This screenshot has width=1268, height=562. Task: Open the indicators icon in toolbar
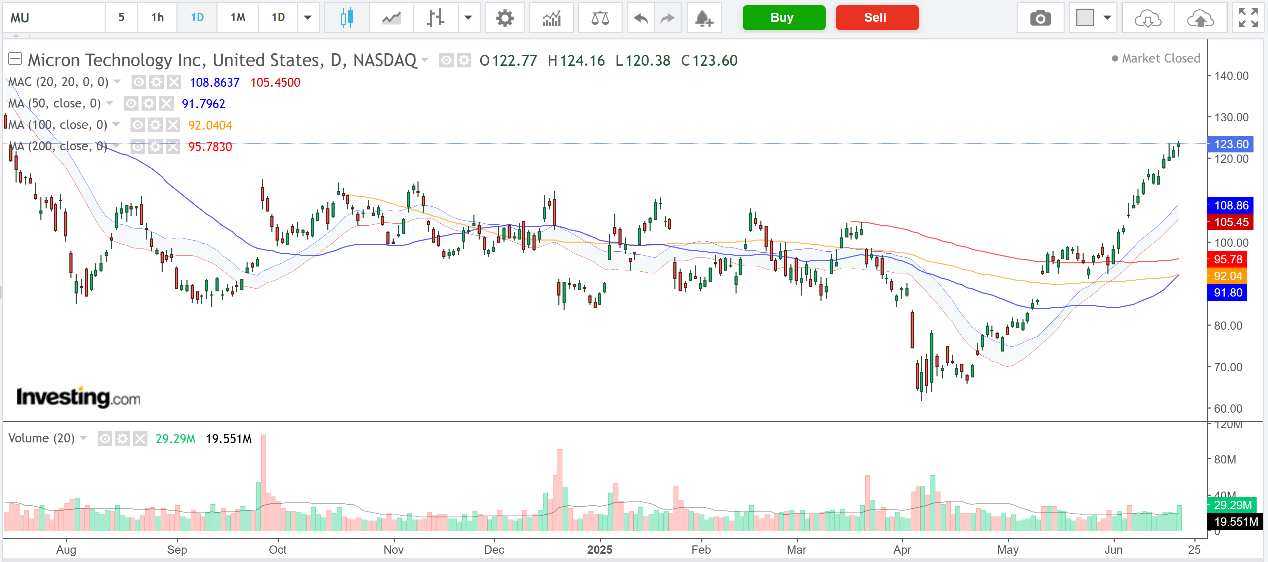tap(551, 18)
